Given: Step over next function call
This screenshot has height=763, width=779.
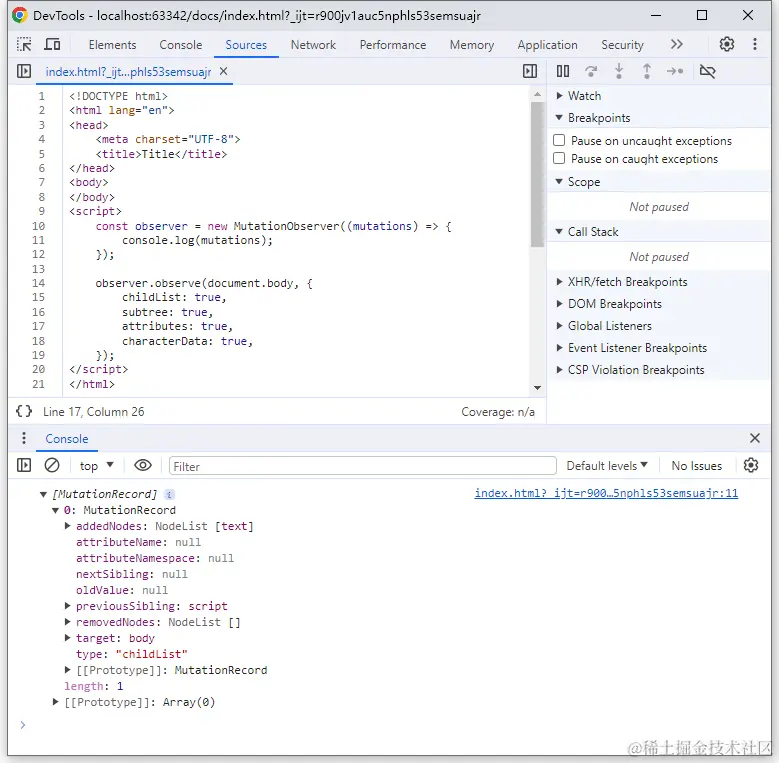Looking at the screenshot, I should tap(591, 72).
